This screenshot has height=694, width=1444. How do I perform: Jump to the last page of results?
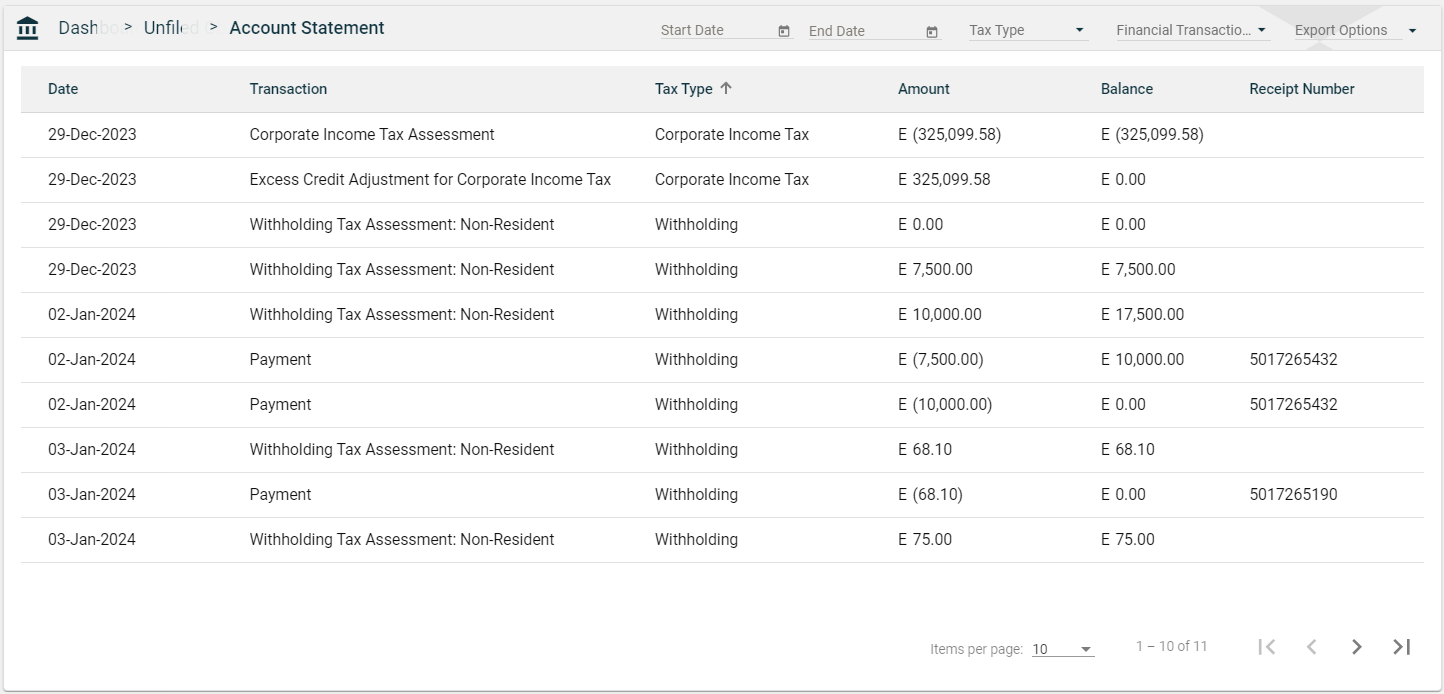click(x=1402, y=647)
